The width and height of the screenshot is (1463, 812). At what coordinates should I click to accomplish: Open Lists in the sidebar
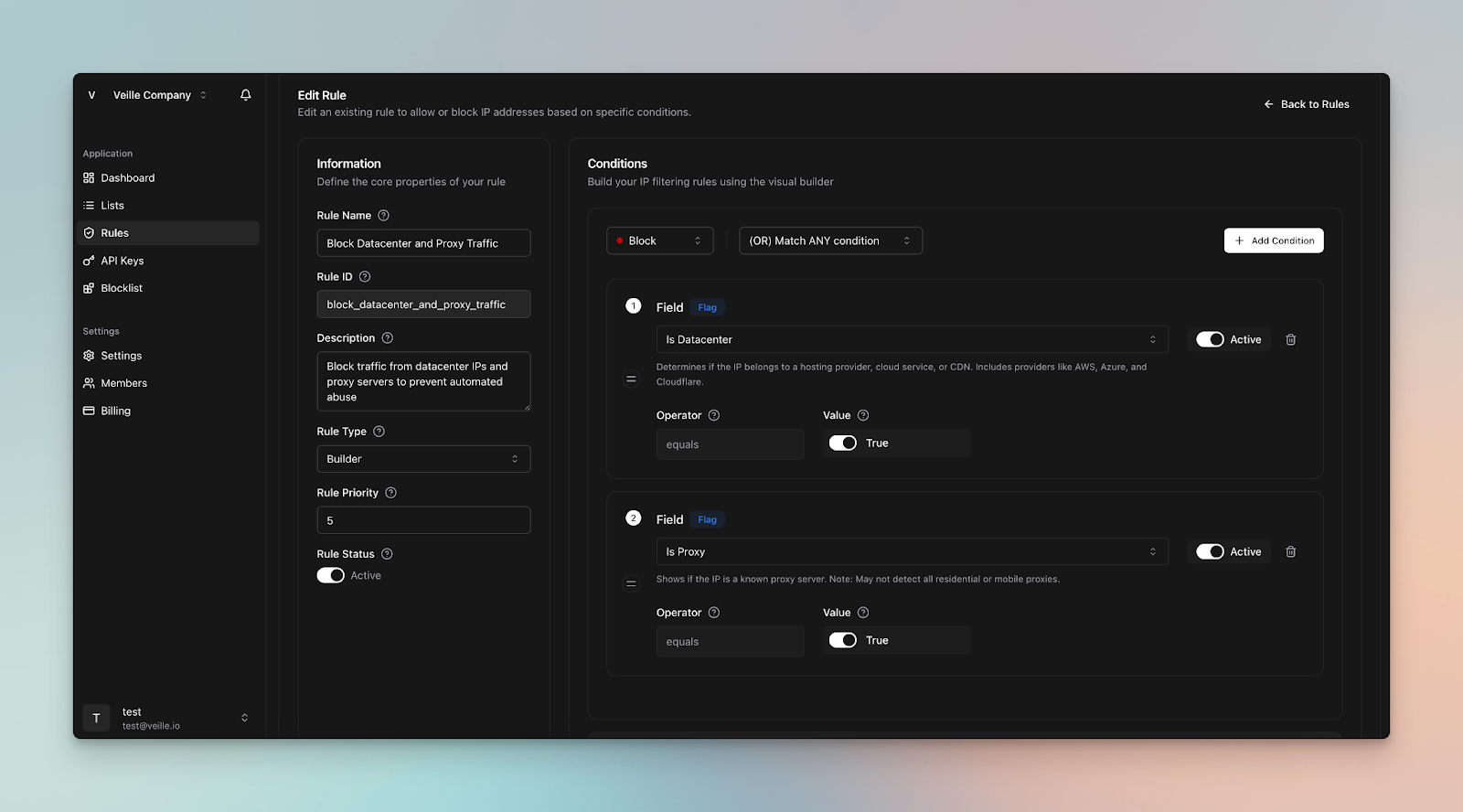pos(168,206)
